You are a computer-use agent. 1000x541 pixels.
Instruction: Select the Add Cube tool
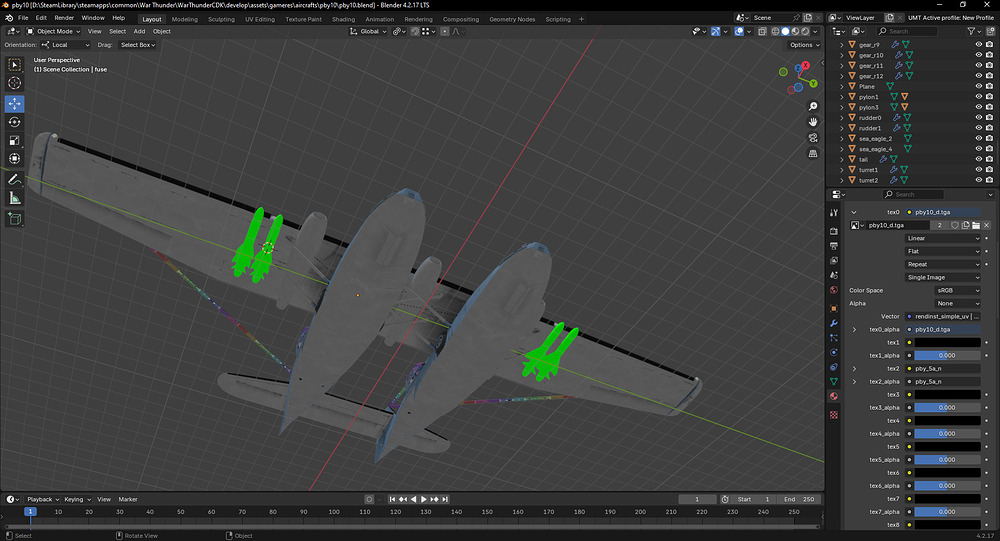pos(15,218)
